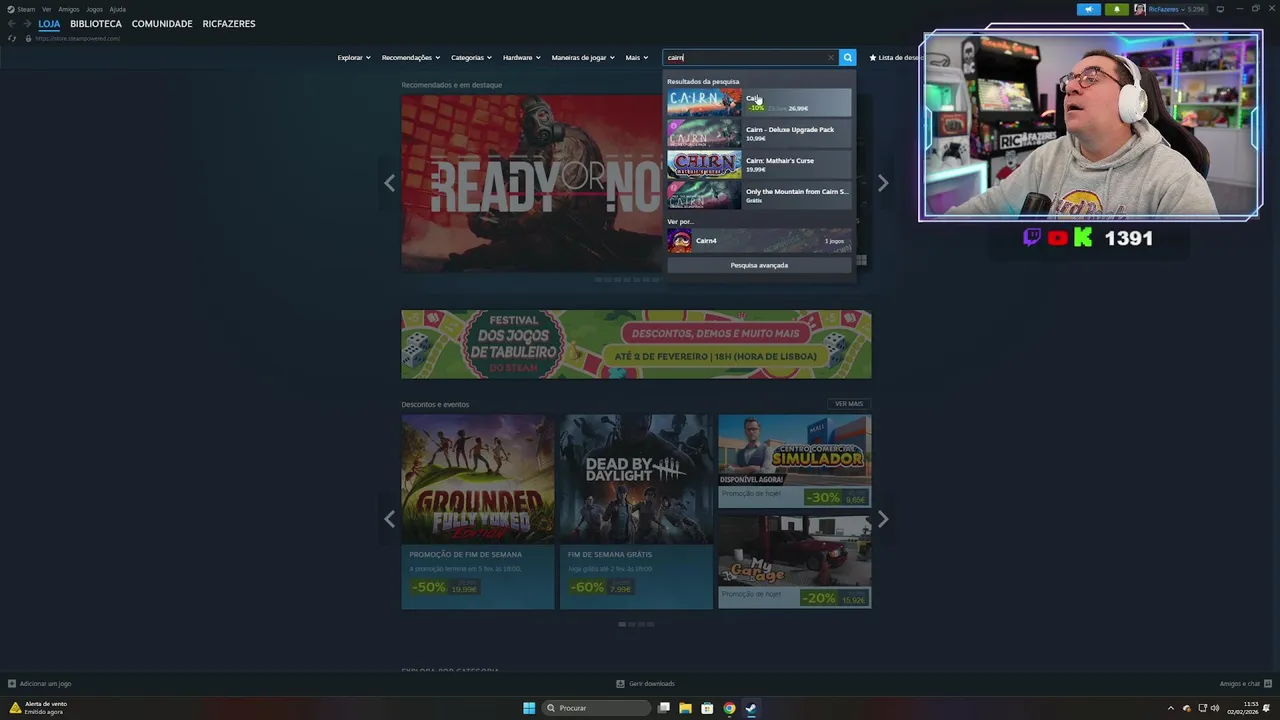Select the Only the Mountain from Cairn result

point(759,195)
